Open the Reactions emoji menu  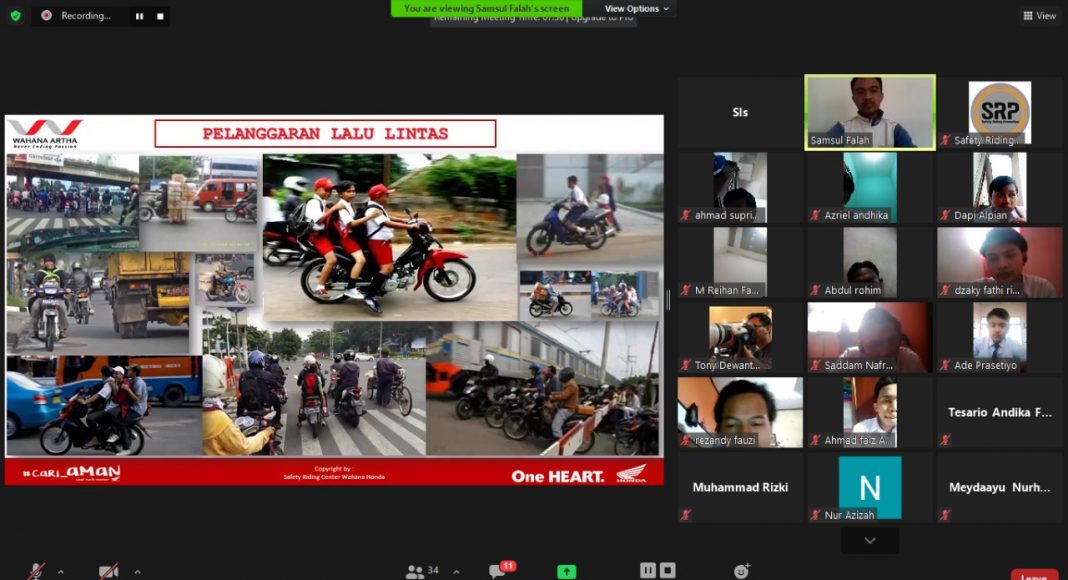coord(741,571)
